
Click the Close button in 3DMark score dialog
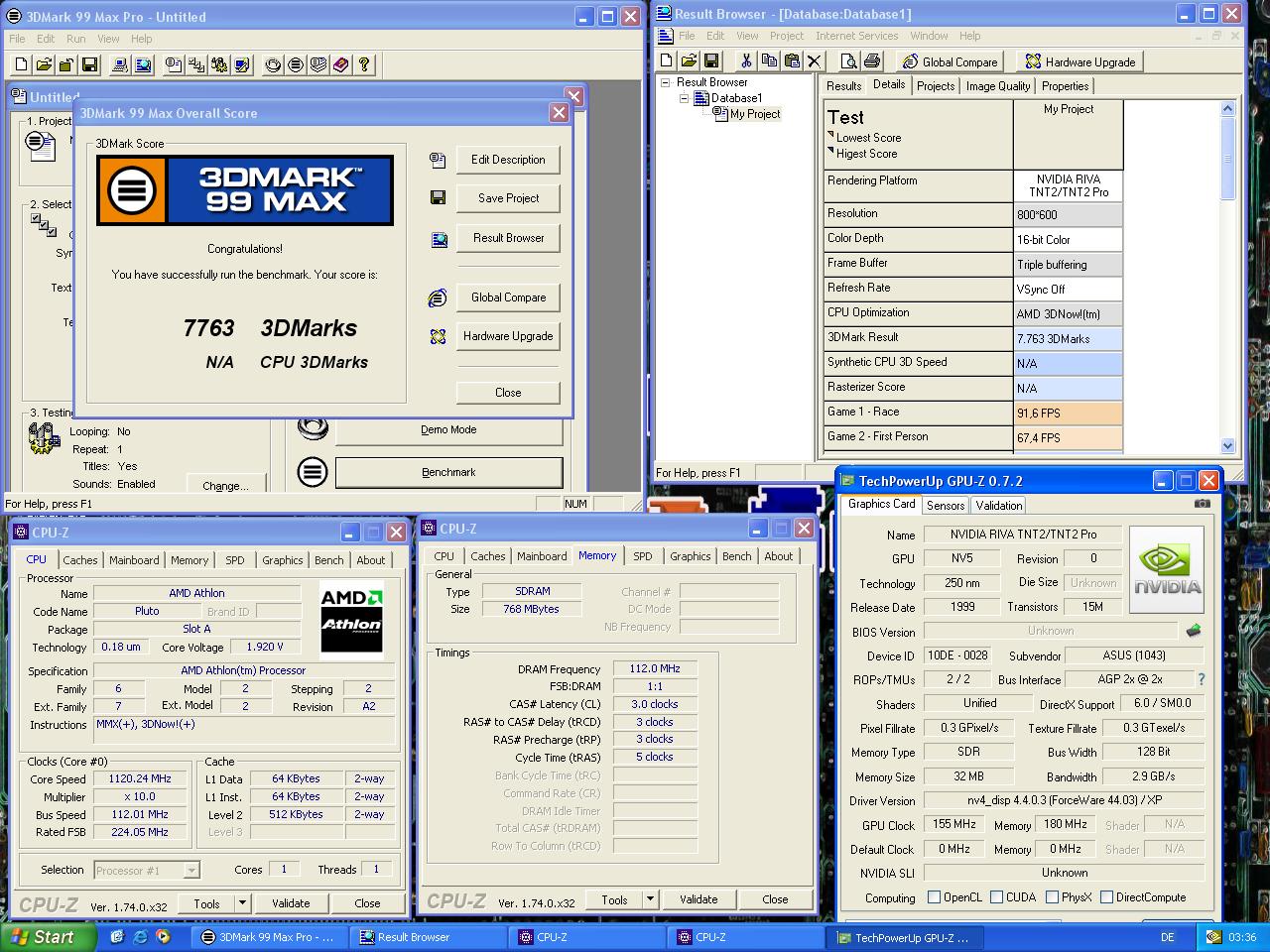[x=508, y=393]
